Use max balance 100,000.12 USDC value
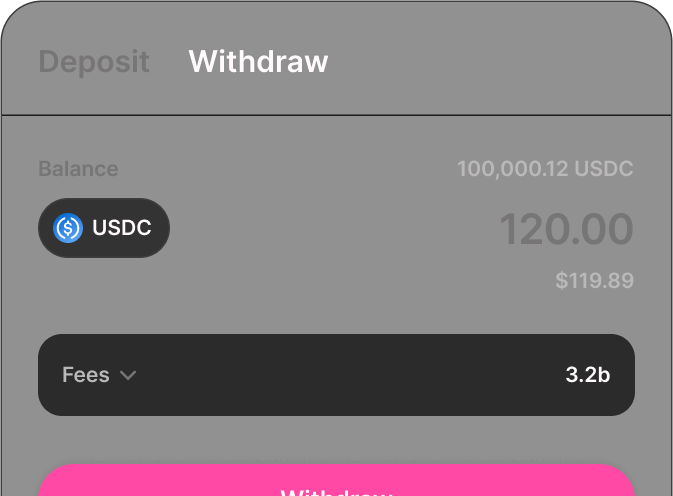The width and height of the screenshot is (673, 496). click(545, 169)
